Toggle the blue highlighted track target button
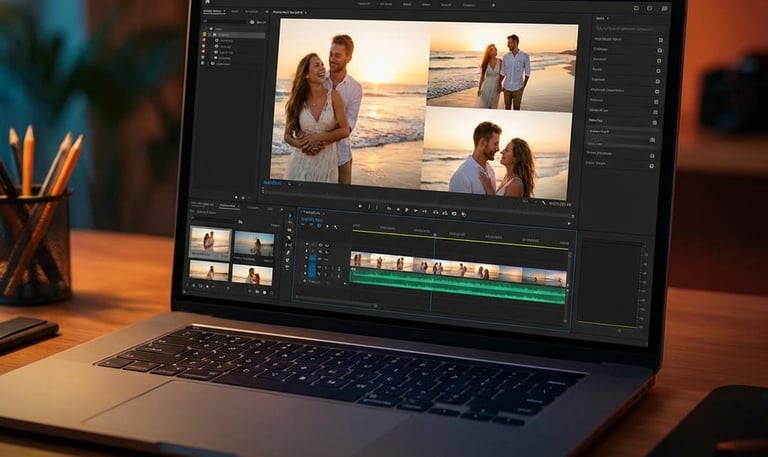The image size is (768, 457). click(312, 265)
